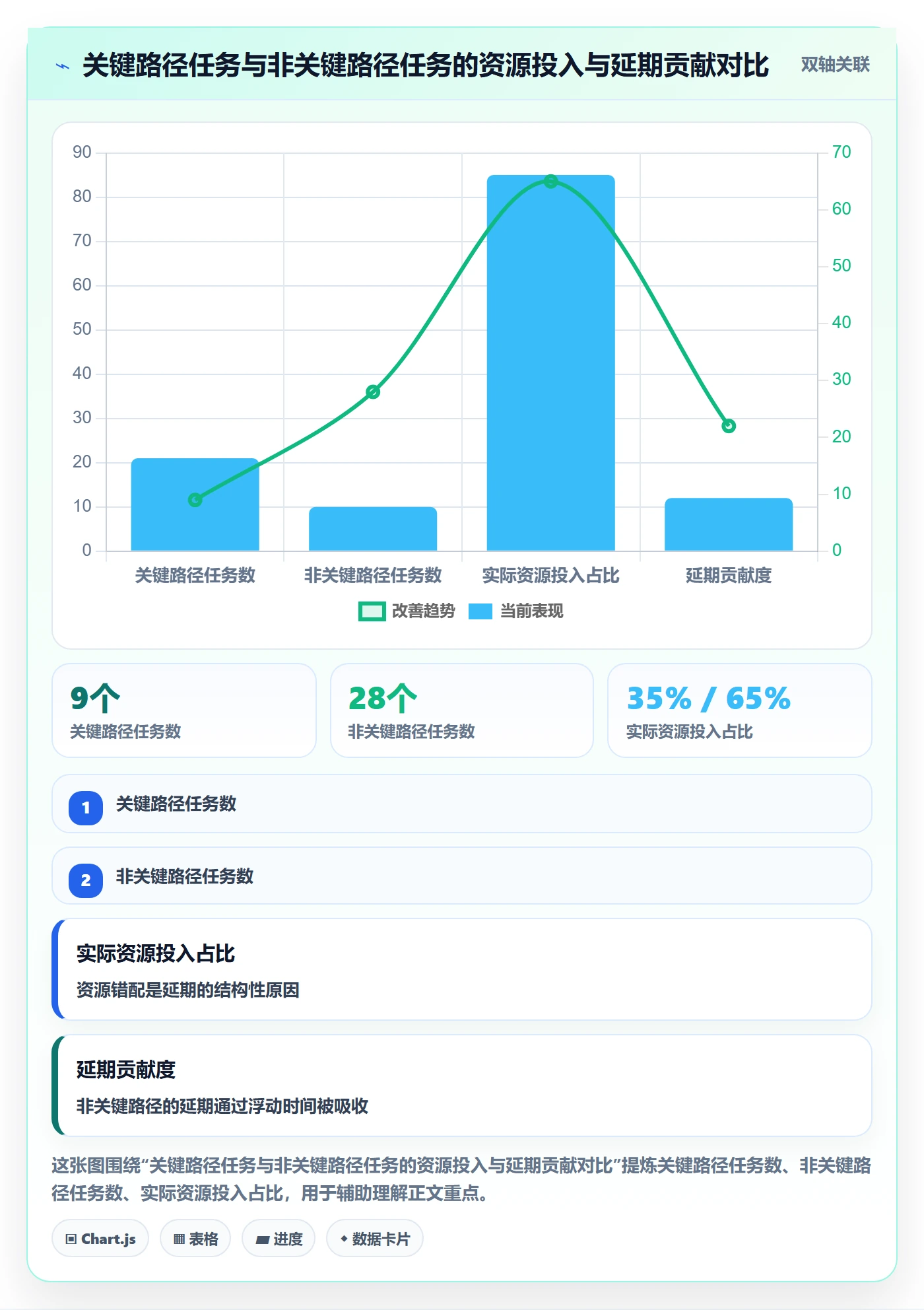Click right axis value 70
Image resolution: width=924 pixels, height=1310 pixels.
(x=841, y=153)
